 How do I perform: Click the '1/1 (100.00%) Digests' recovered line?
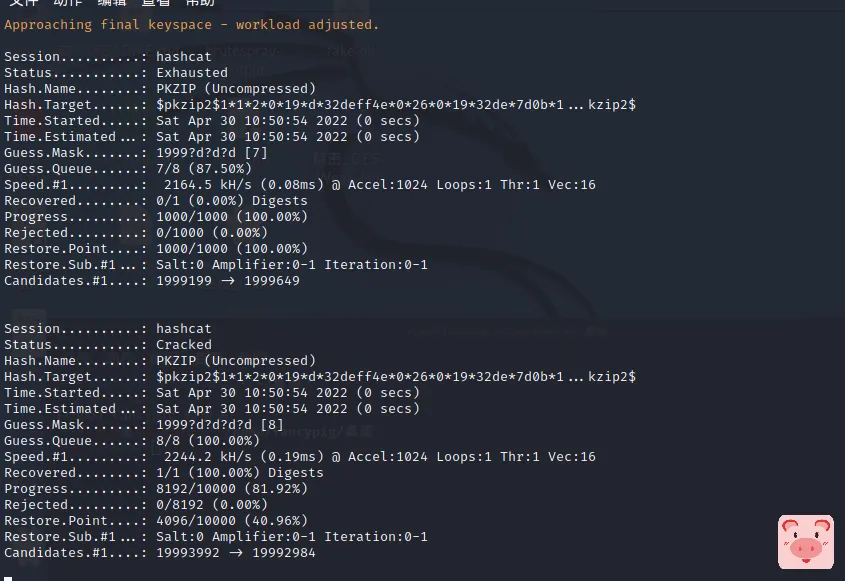(240, 472)
